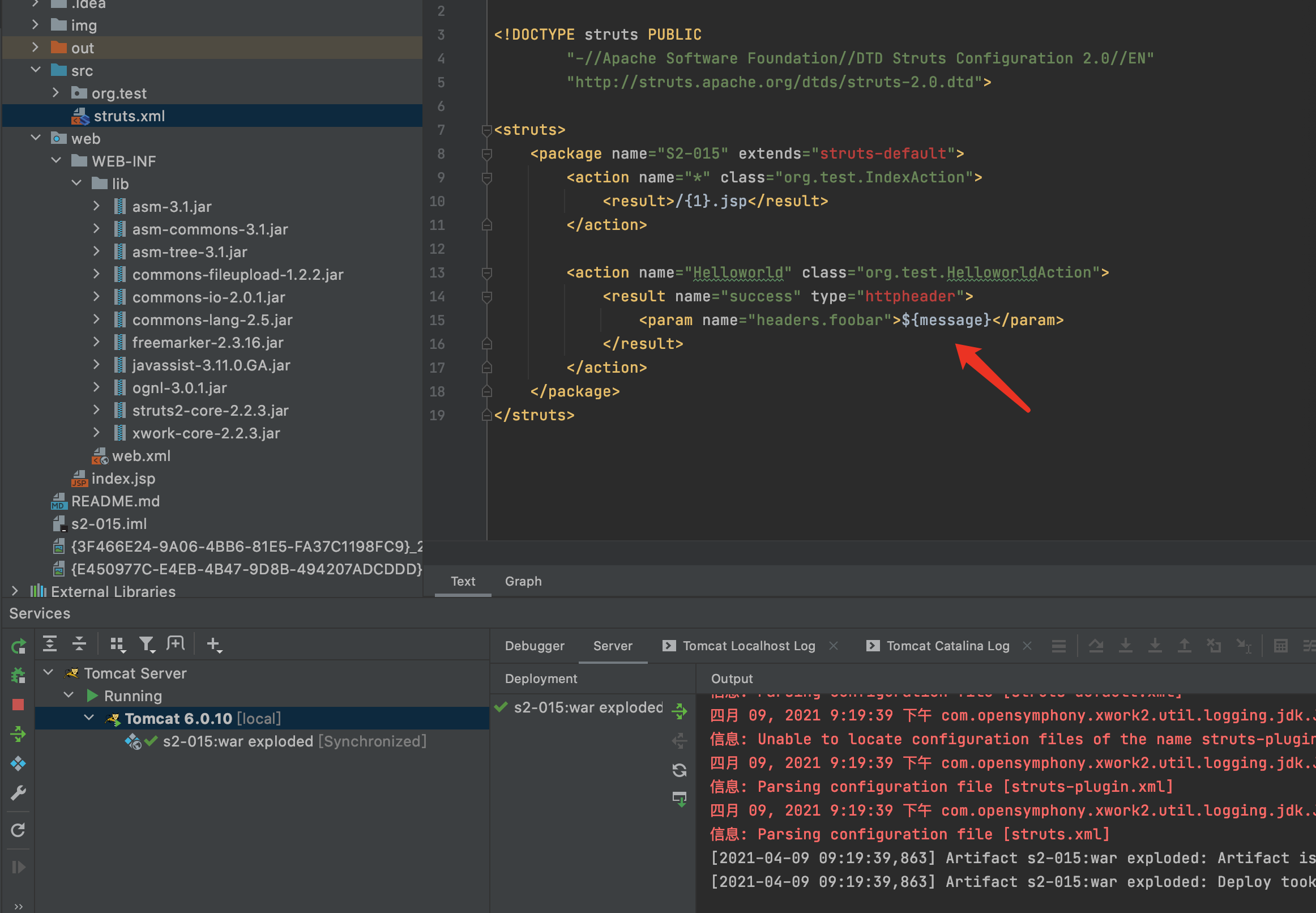Click Collapse All in Services toolbar
The width and height of the screenshot is (1316, 913).
coord(79,644)
